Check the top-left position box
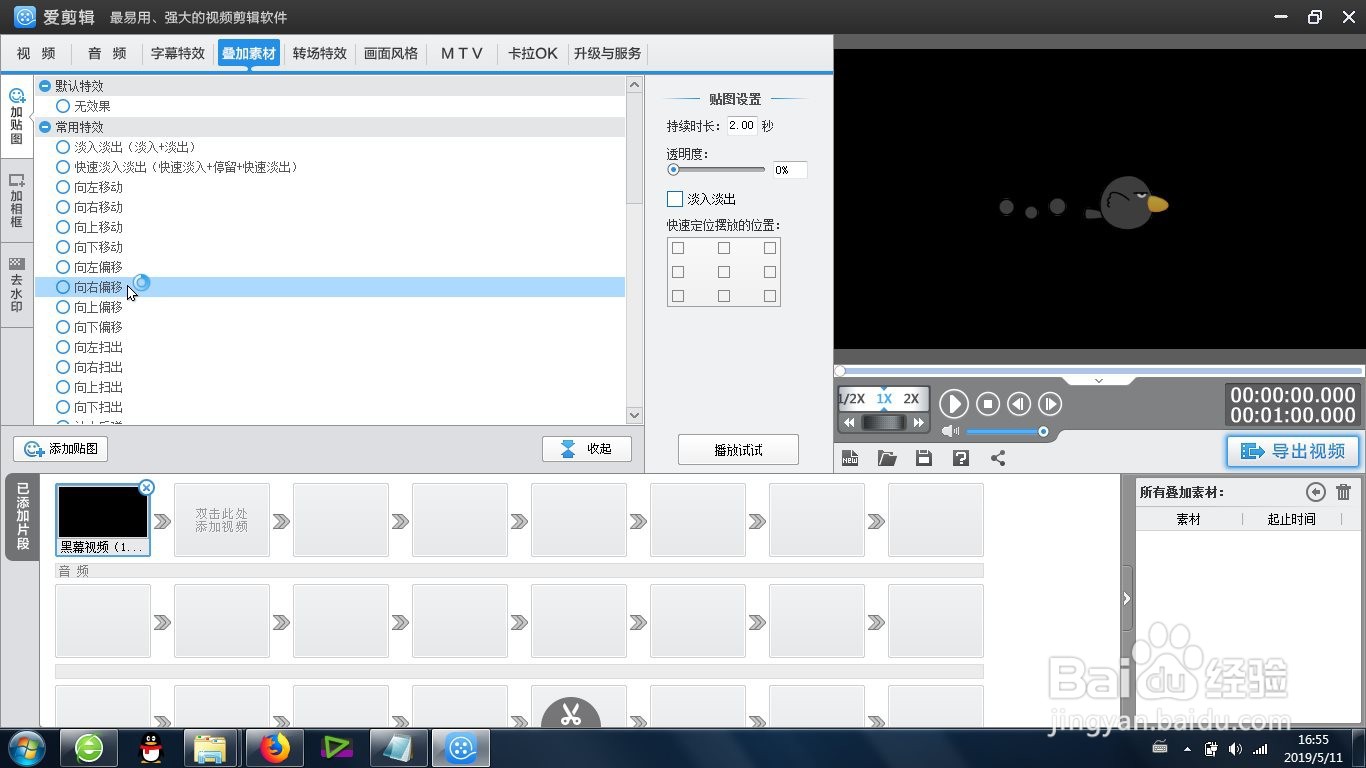The image size is (1366, 768). coord(678,248)
